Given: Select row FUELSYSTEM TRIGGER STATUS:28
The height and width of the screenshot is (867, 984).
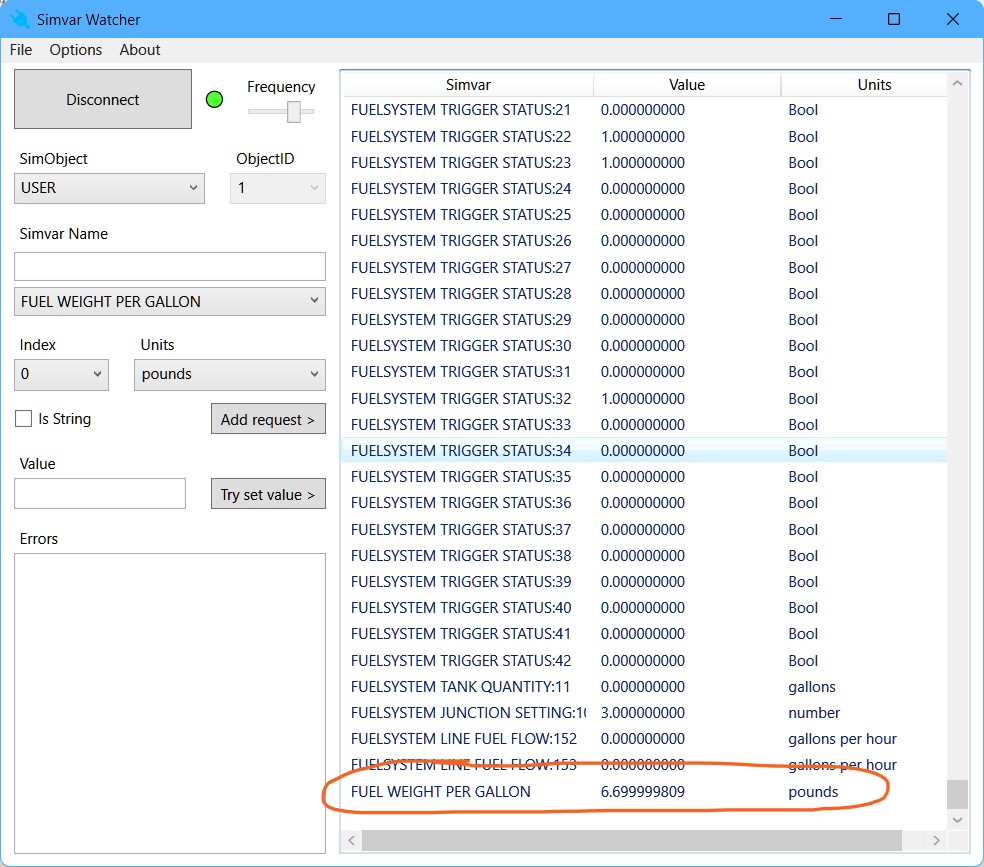Looking at the screenshot, I should (644, 294).
